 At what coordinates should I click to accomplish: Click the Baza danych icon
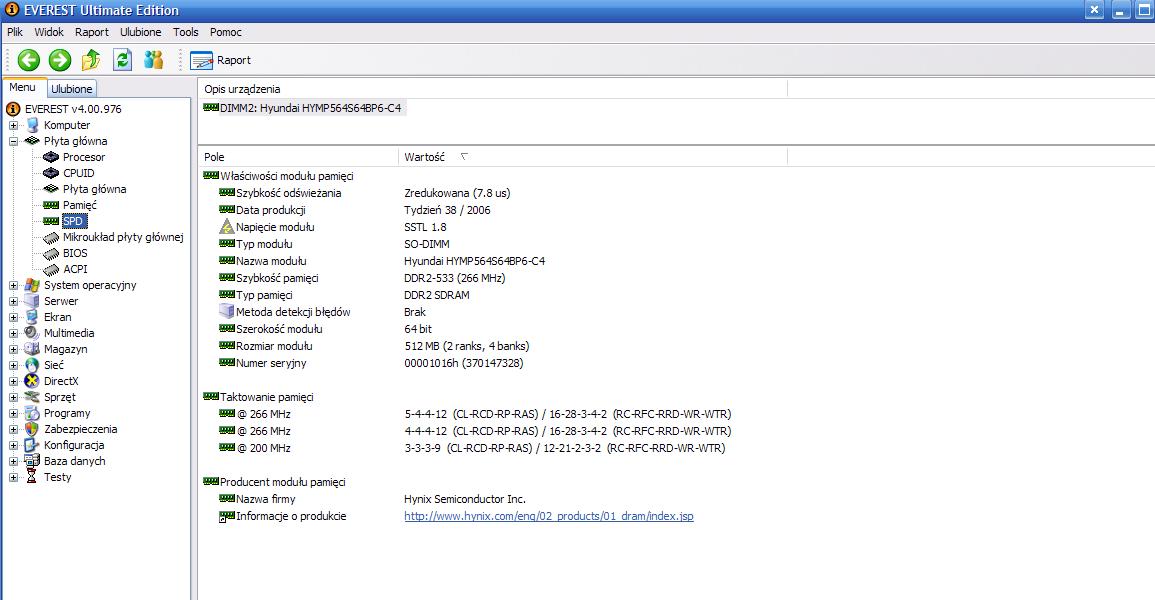pyautogui.click(x=32, y=461)
